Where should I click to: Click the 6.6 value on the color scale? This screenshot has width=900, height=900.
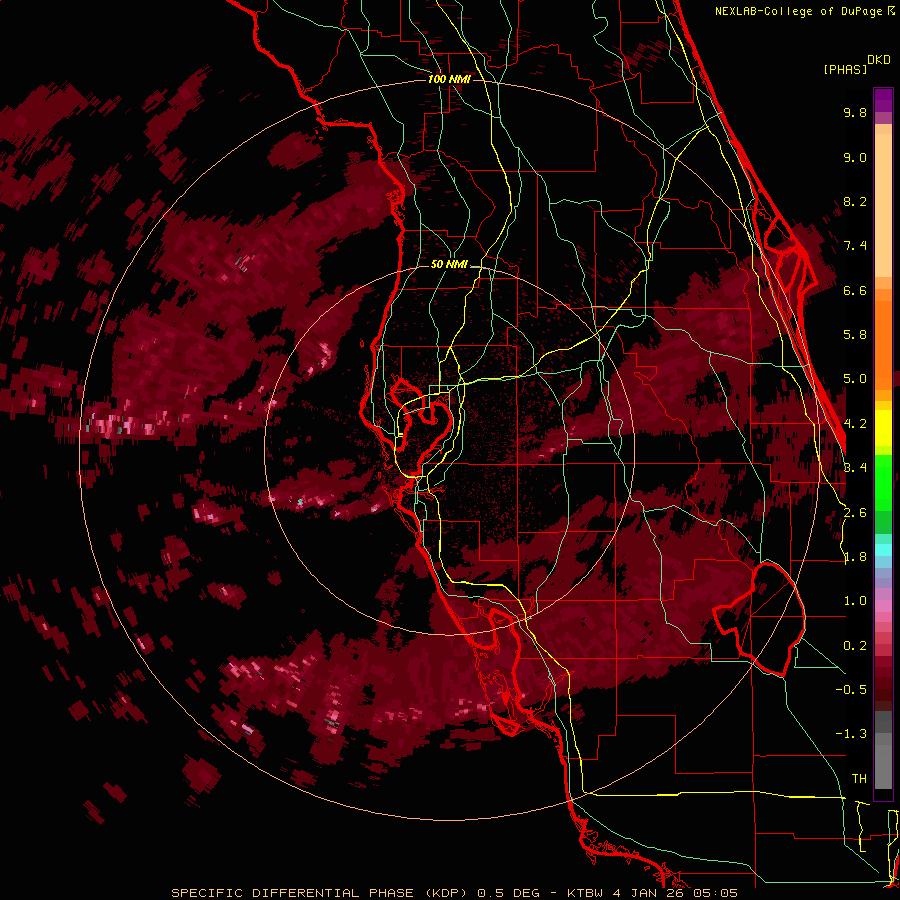(x=855, y=290)
